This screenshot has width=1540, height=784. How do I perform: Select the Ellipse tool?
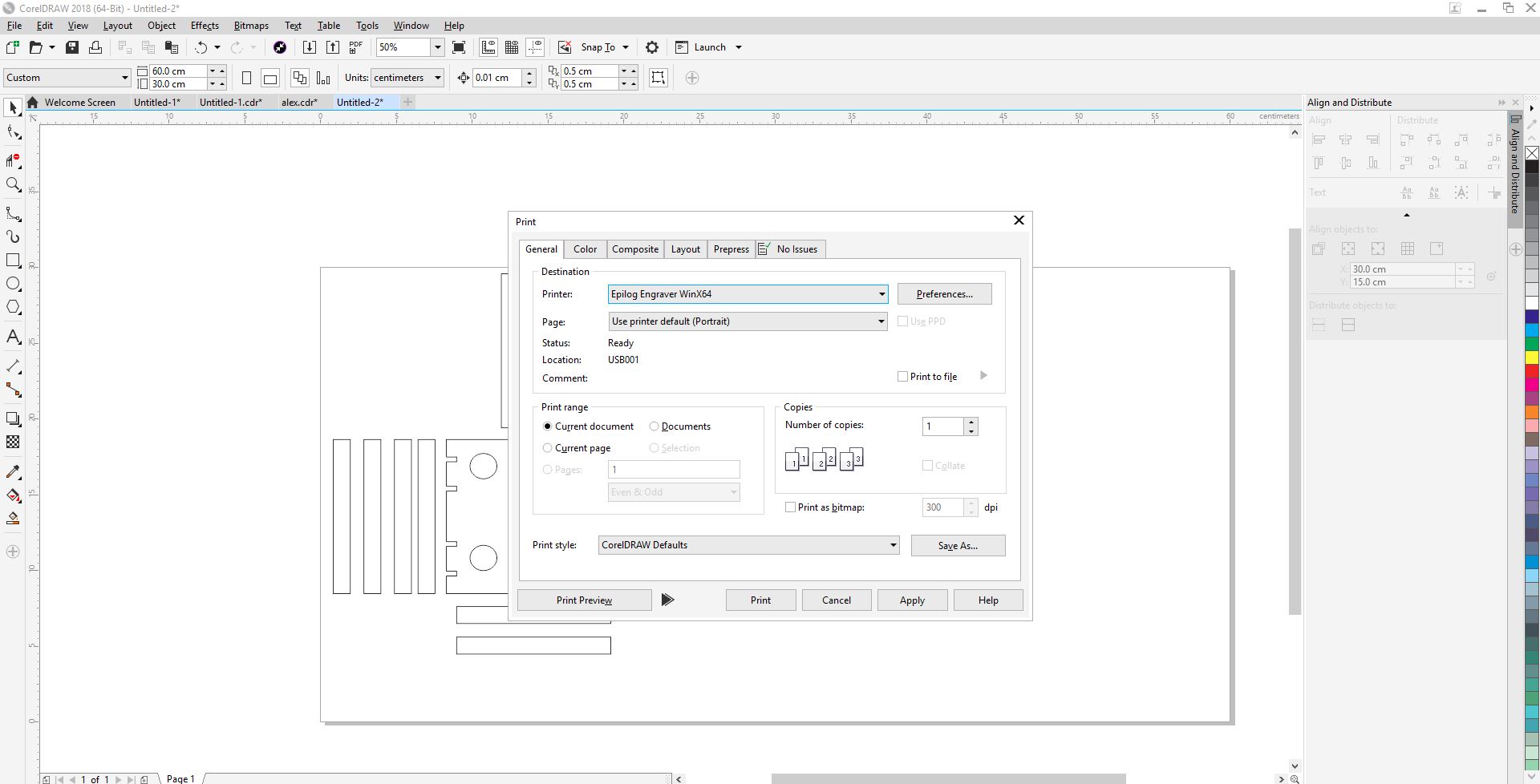(13, 284)
